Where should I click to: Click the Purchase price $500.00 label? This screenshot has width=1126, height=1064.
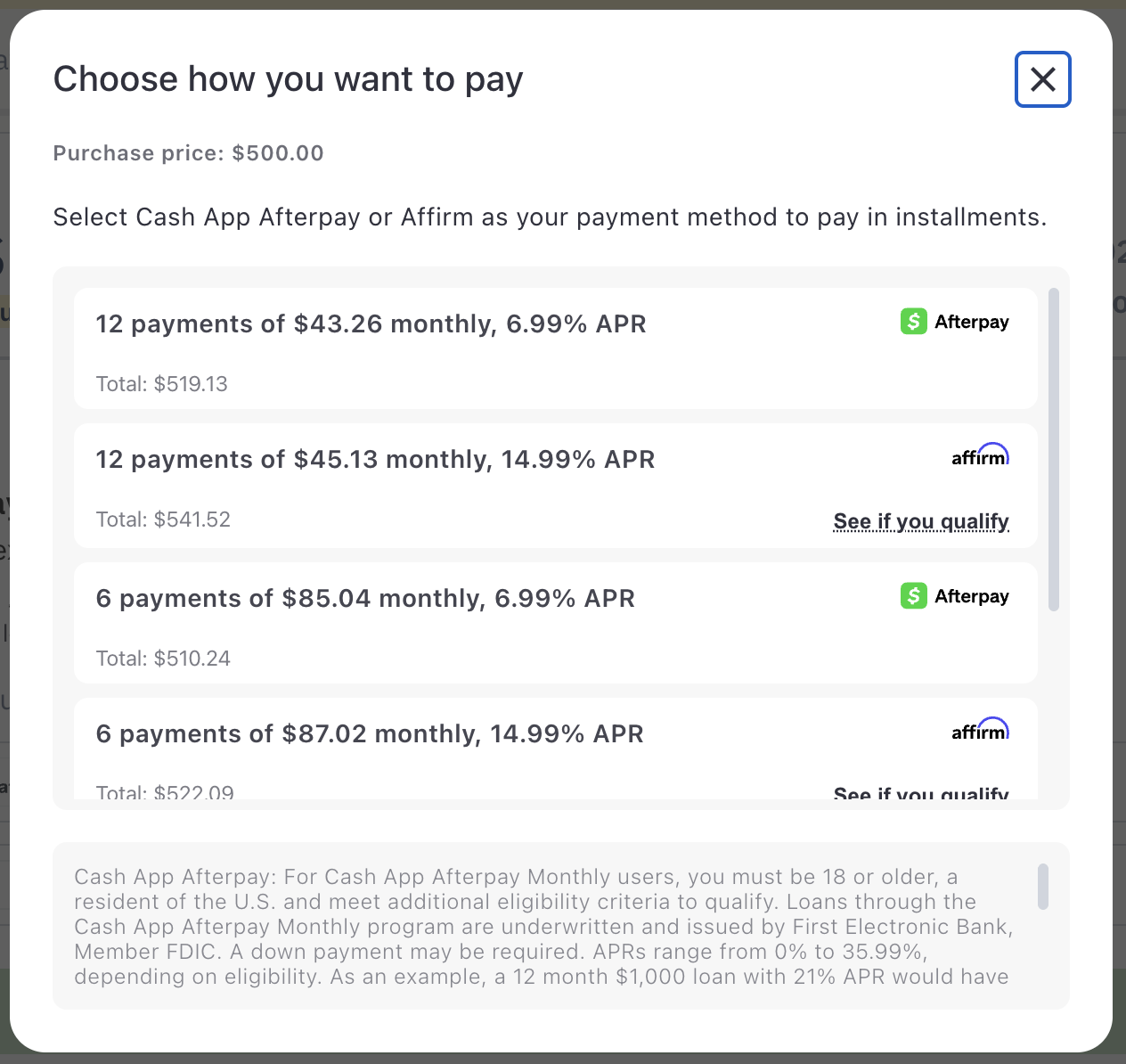coord(188,152)
